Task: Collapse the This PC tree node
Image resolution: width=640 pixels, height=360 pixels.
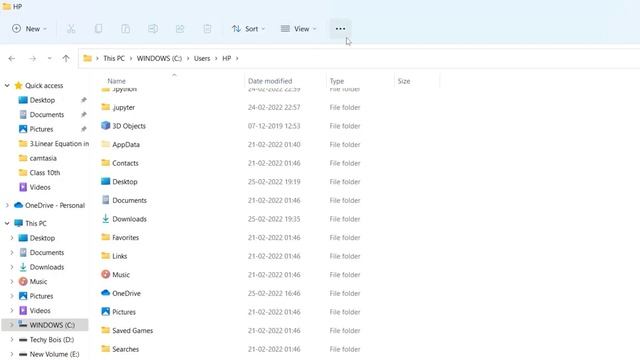Action: [x=7, y=223]
